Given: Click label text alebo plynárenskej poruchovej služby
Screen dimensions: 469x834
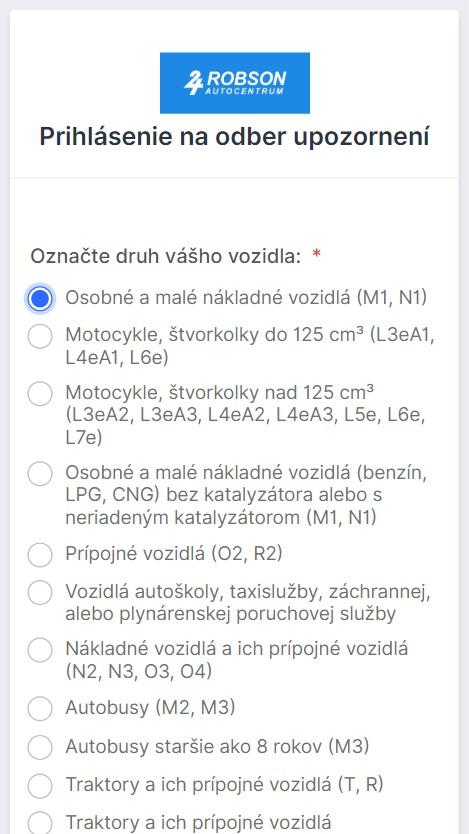Looking at the screenshot, I should [231, 614].
